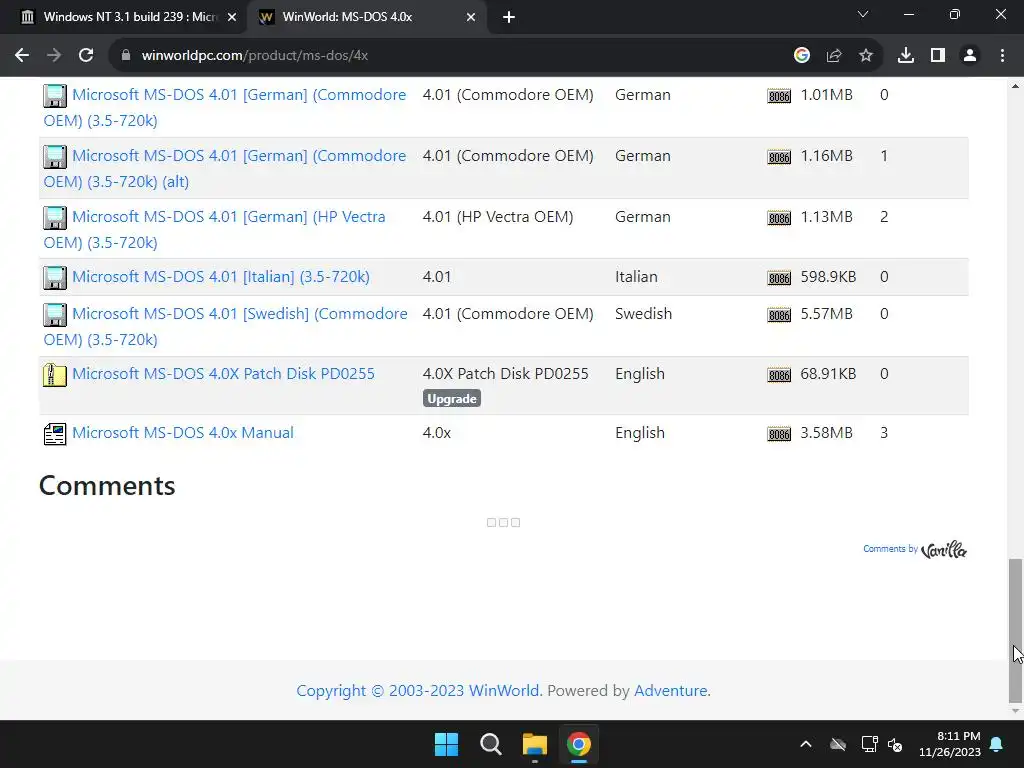This screenshot has height=768, width=1024.
Task: Share this page via share icon
Action: (834, 56)
